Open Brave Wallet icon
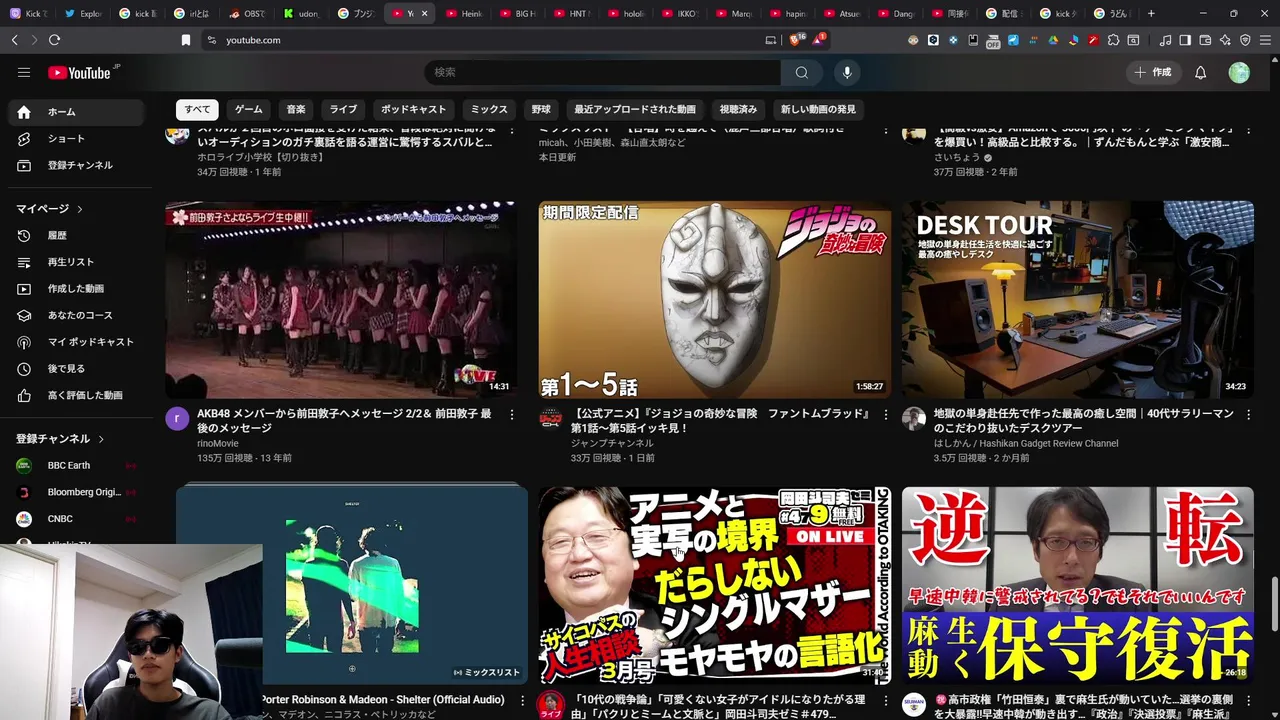 point(1205,40)
